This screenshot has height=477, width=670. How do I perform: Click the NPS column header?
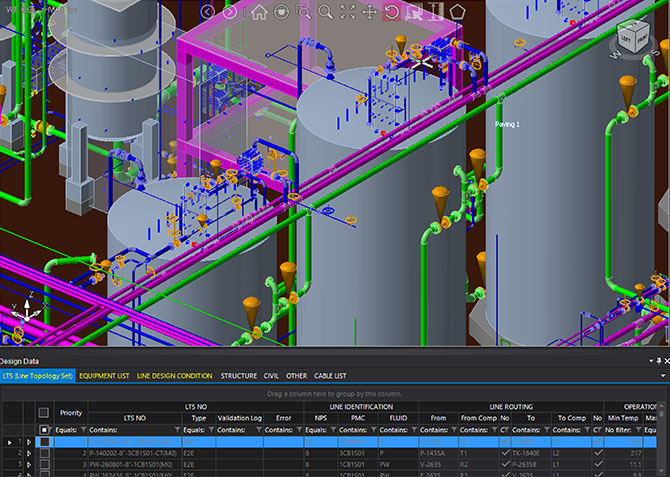(x=320, y=417)
